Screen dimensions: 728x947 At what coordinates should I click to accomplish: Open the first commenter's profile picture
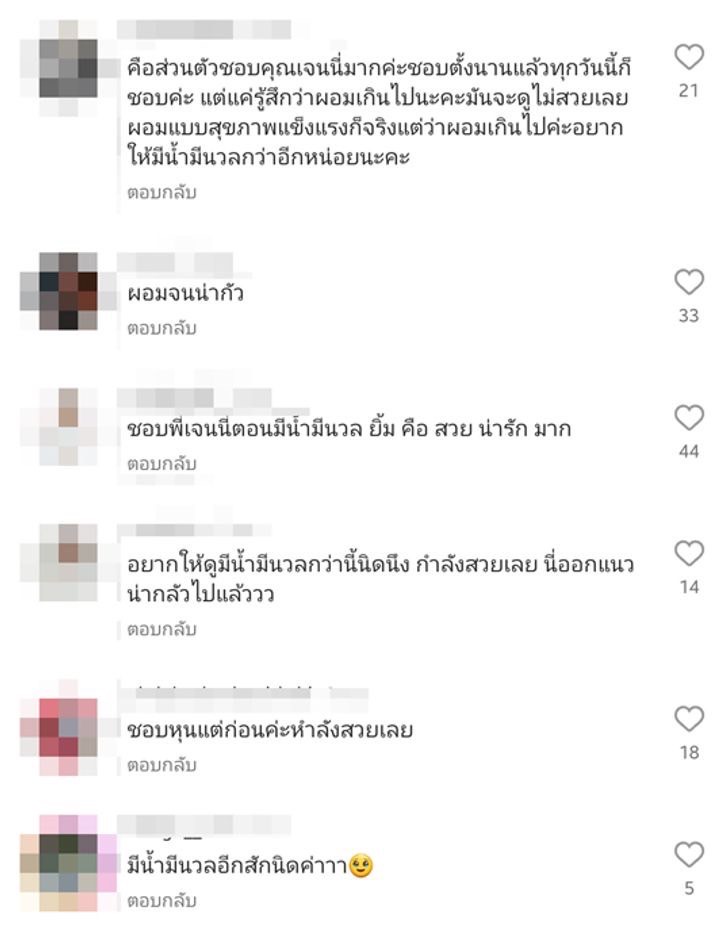click(68, 68)
